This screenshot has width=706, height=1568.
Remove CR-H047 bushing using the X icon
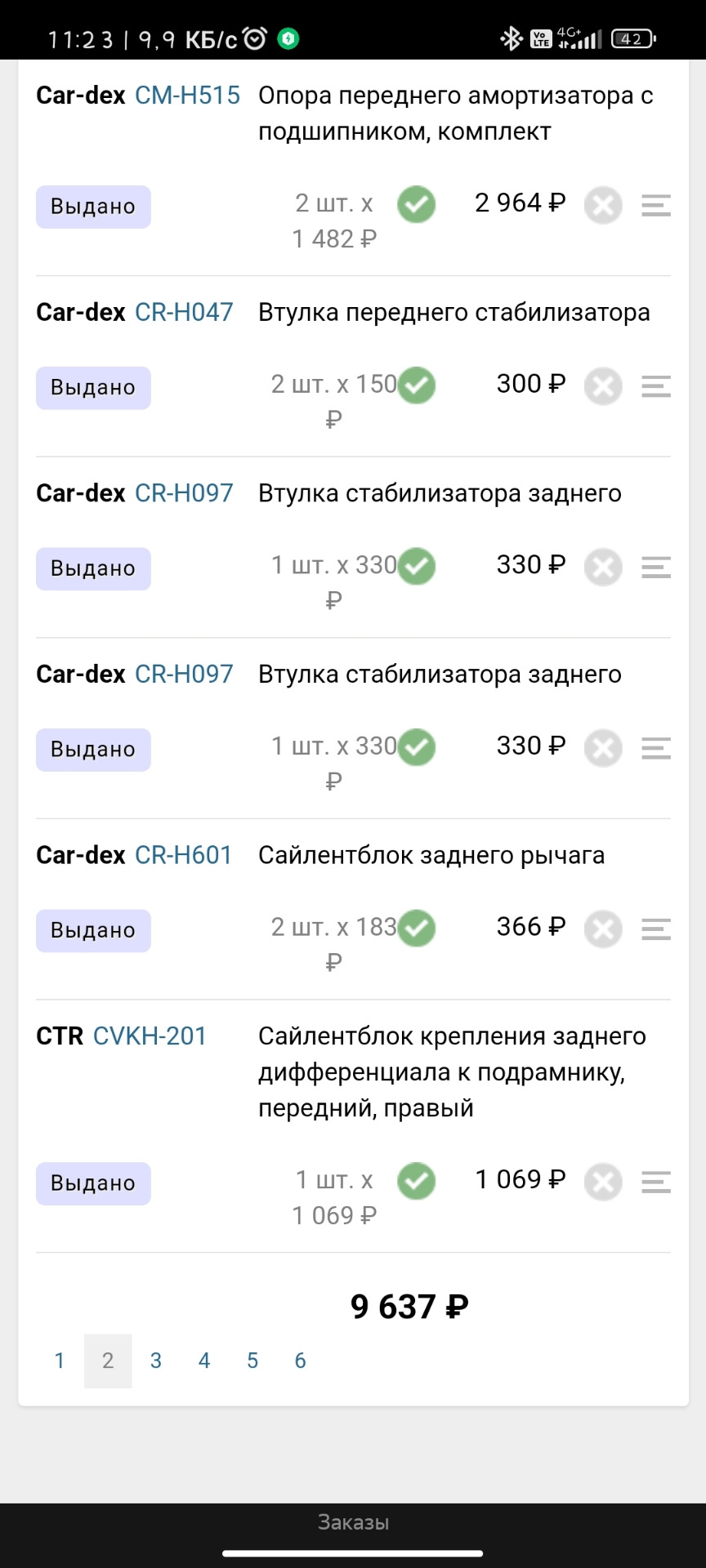click(603, 385)
